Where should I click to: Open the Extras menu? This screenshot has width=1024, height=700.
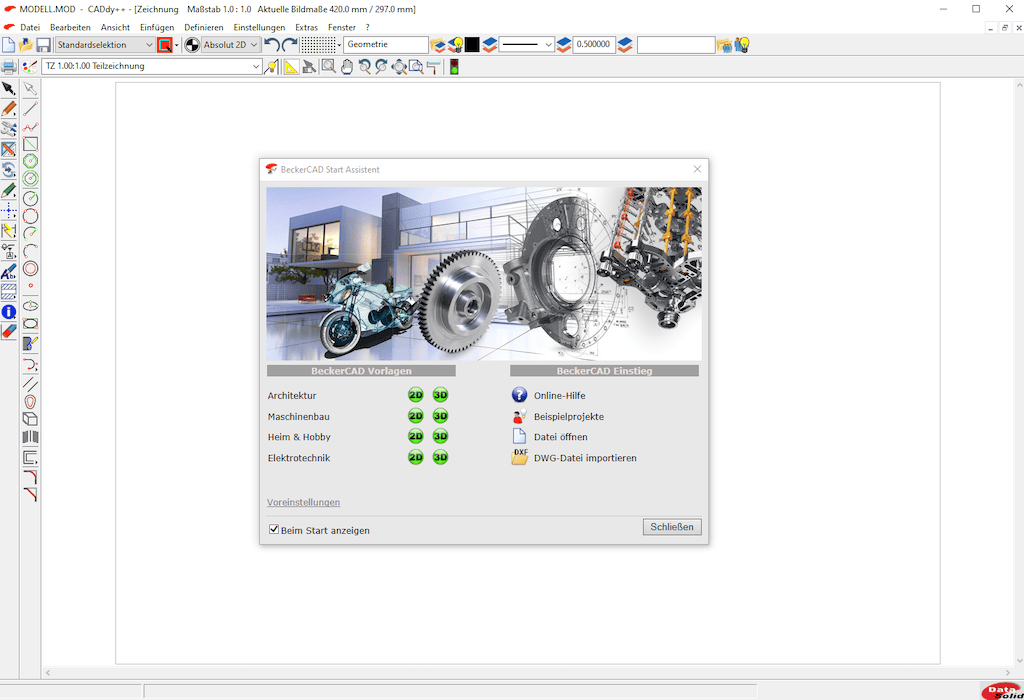click(x=306, y=27)
